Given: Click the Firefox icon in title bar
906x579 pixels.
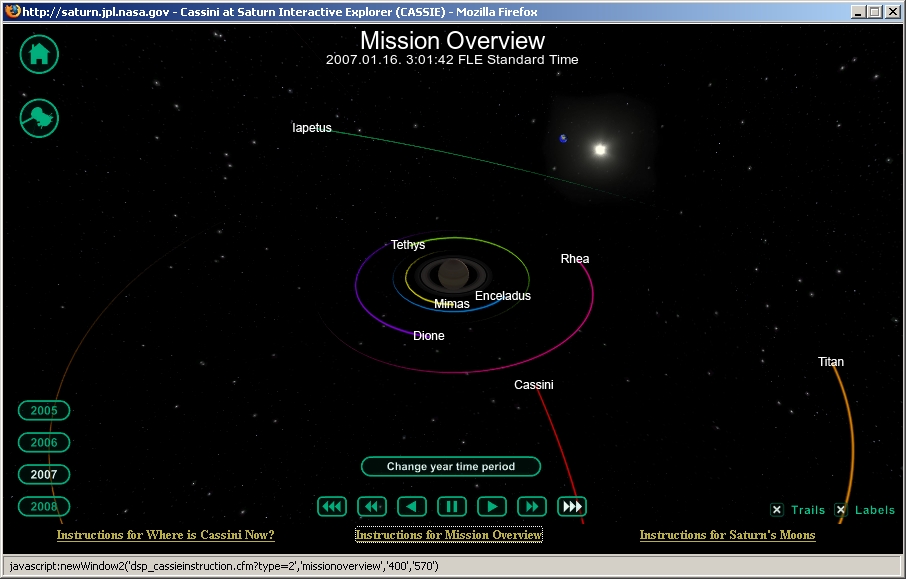Looking at the screenshot, I should [13, 12].
